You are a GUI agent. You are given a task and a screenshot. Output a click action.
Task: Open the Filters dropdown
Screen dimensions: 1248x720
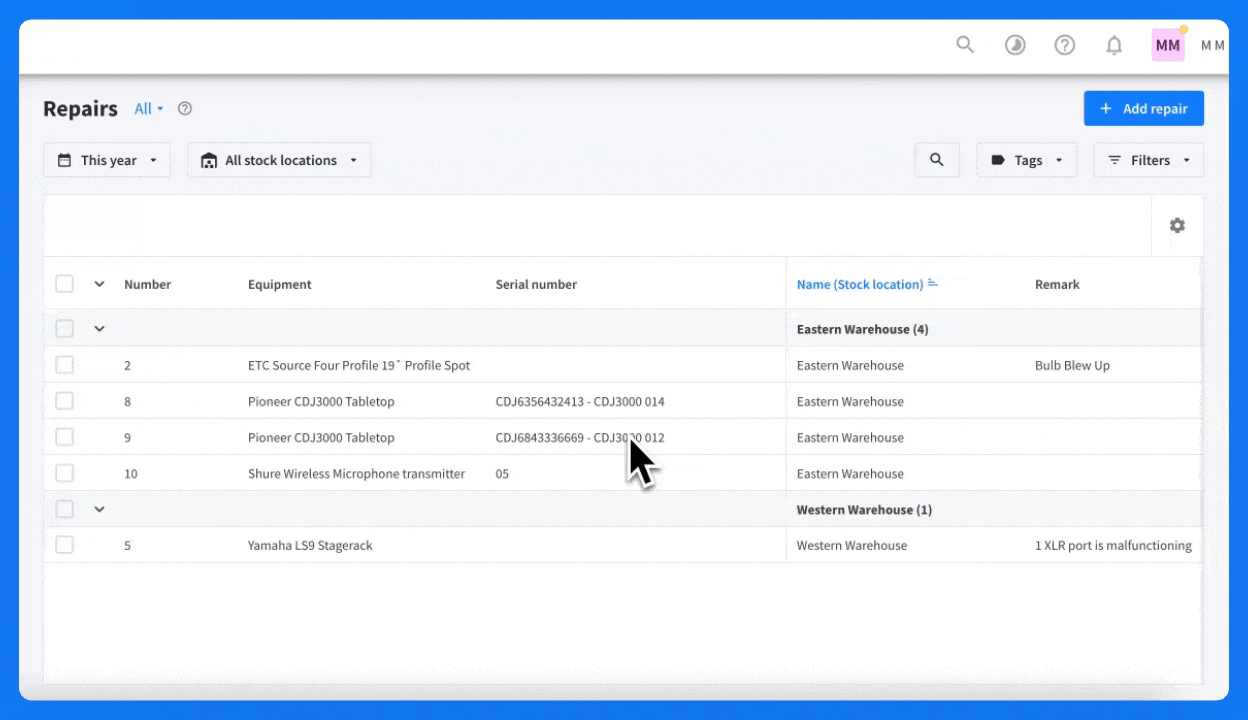click(1149, 160)
